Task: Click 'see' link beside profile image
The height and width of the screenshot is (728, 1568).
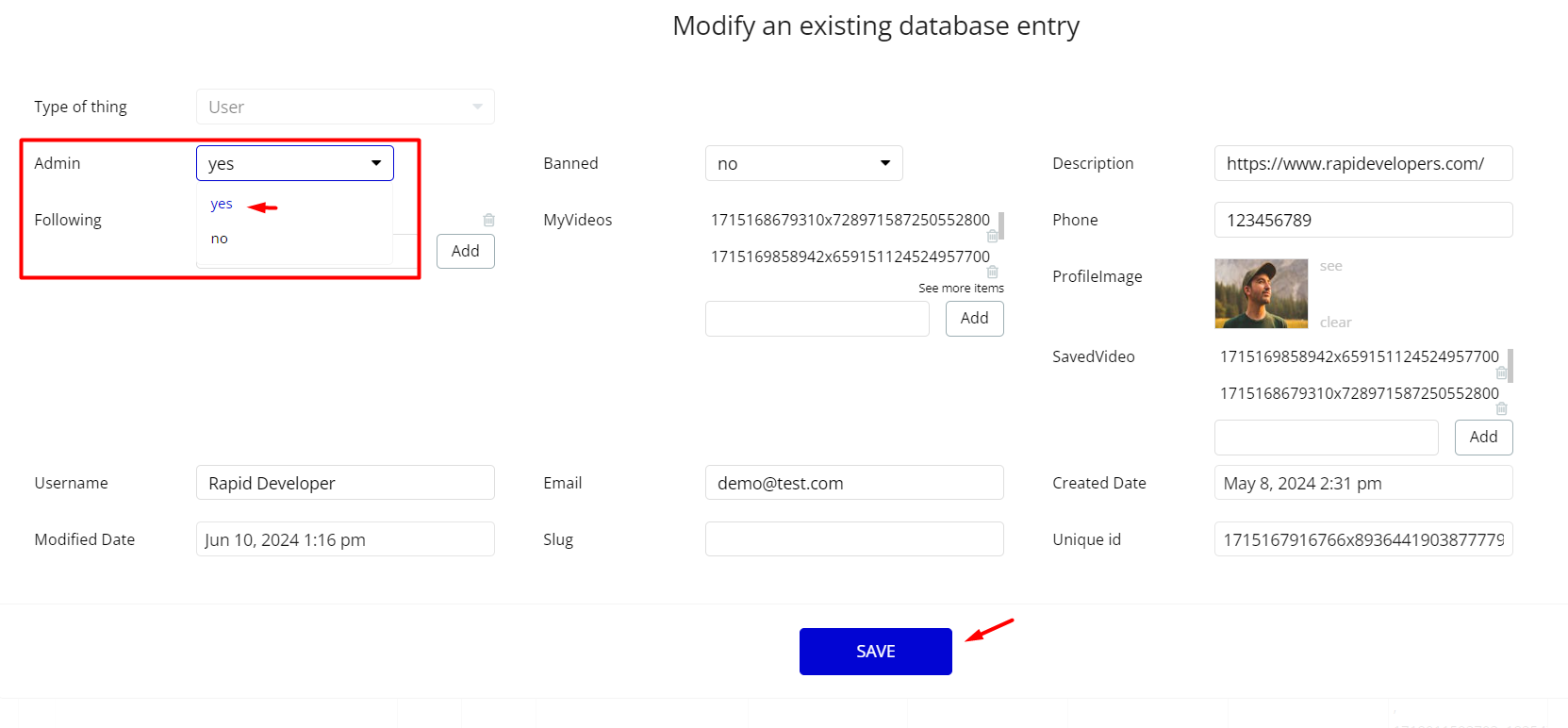Action: click(1331, 266)
